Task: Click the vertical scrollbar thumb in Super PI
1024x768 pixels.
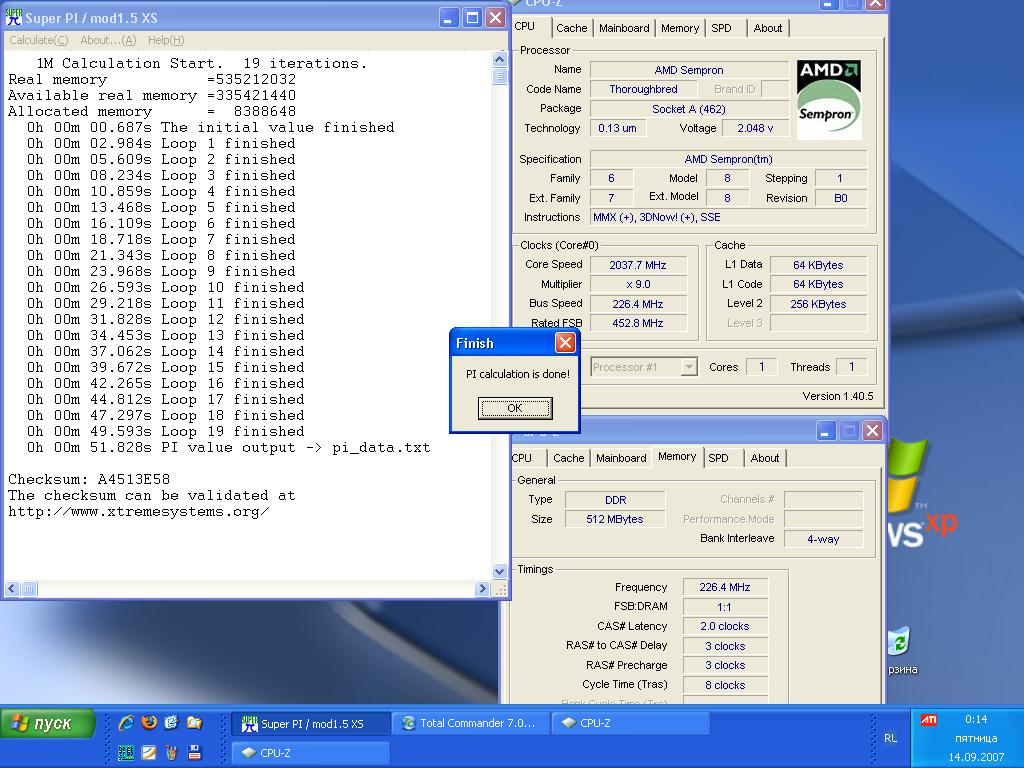Action: pos(500,76)
